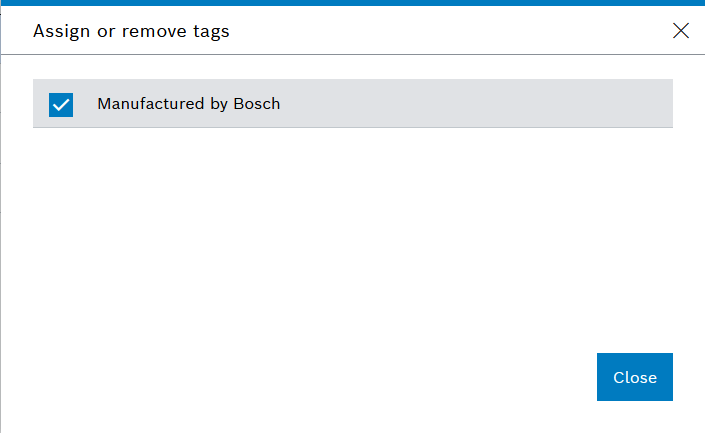Click the header divider line under the title
The width and height of the screenshot is (705, 433).
tap(353, 54)
